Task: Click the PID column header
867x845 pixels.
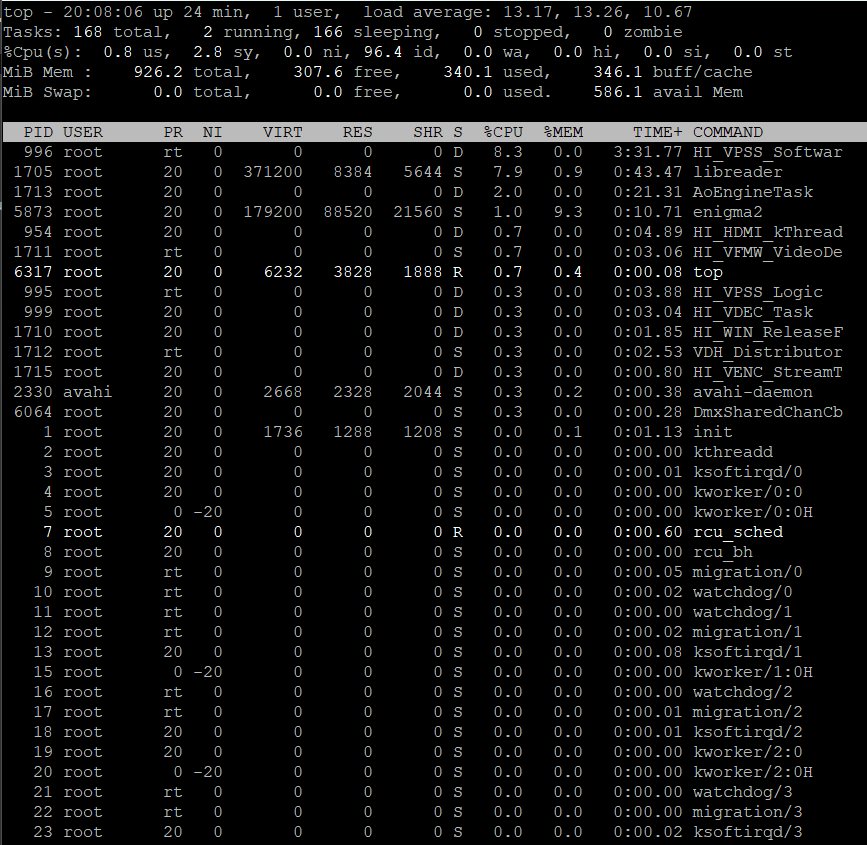Action: click(x=38, y=132)
